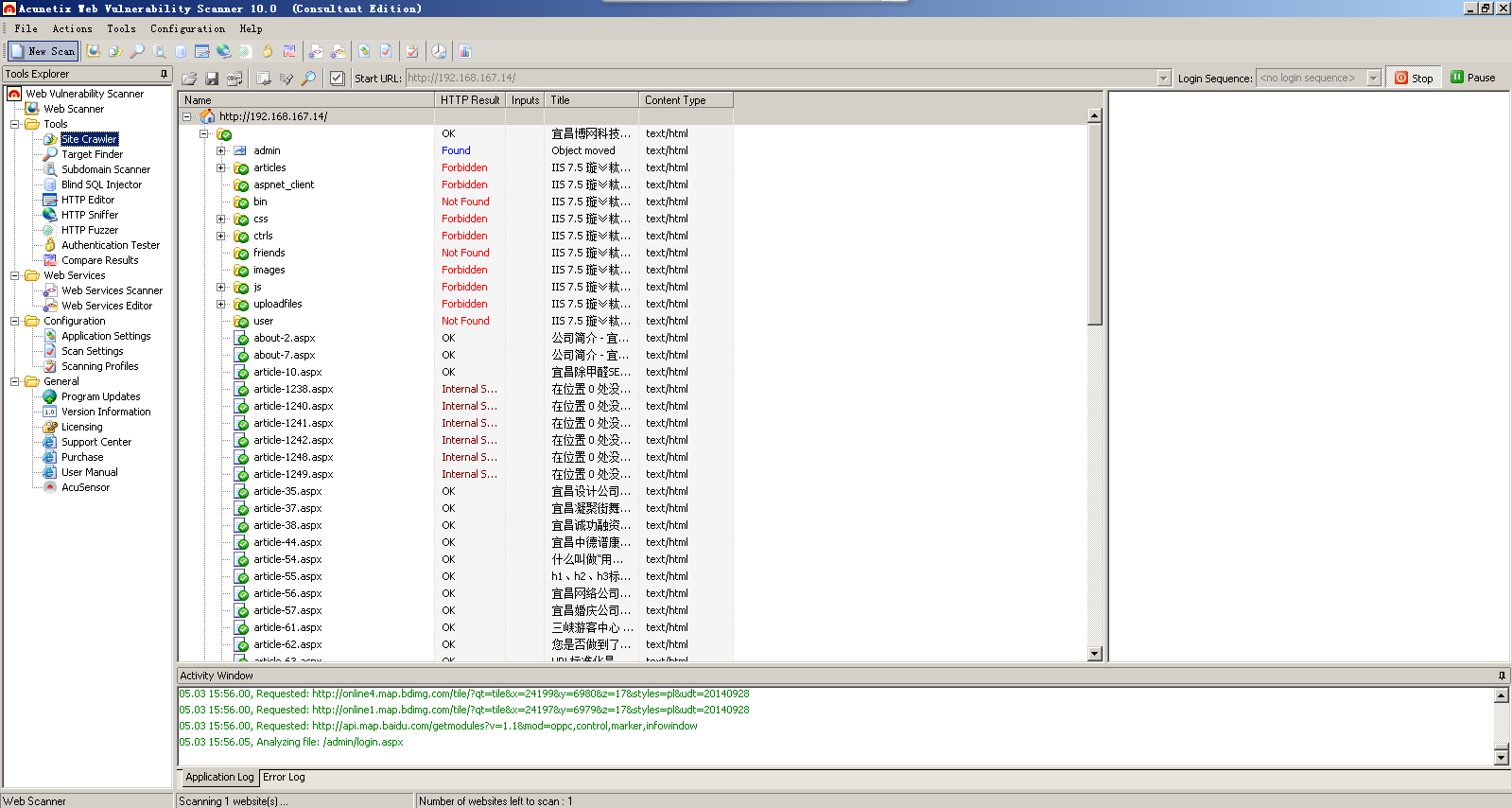Expand the articles folder node
The height and width of the screenshot is (808, 1512).
pos(220,167)
